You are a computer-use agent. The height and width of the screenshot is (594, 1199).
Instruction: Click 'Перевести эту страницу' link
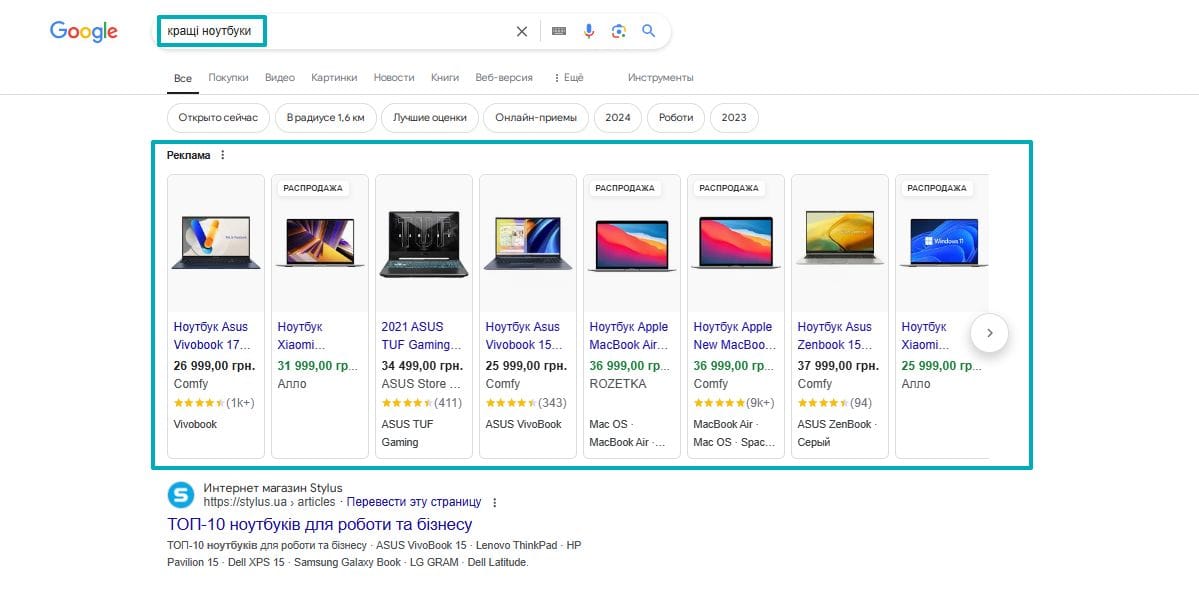click(x=414, y=502)
